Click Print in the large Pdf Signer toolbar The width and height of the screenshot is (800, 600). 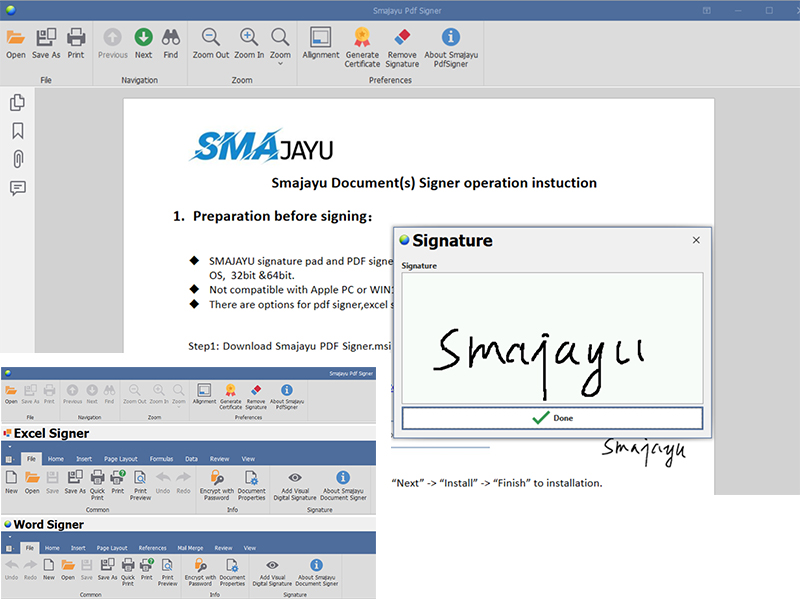coord(76,44)
